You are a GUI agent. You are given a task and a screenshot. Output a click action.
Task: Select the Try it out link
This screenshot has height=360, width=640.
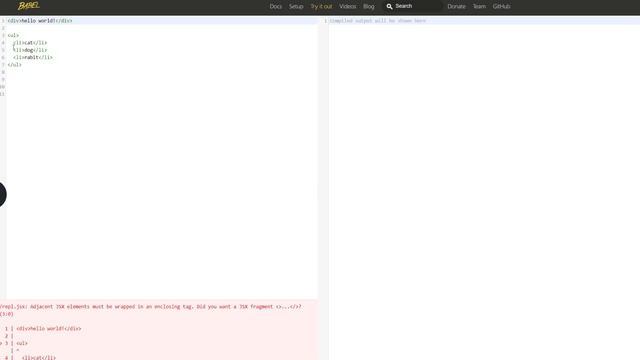click(321, 7)
